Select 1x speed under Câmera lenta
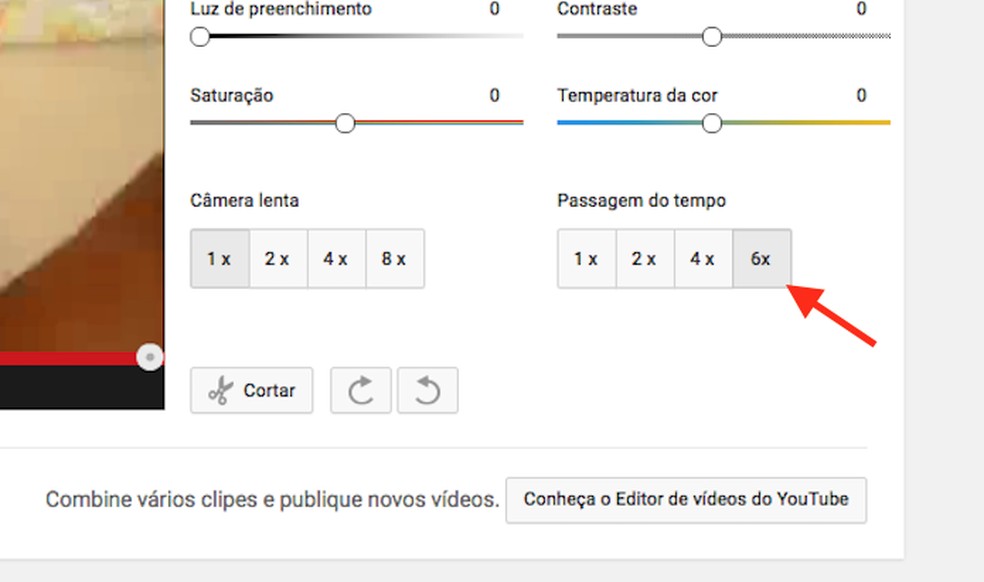Viewport: 984px width, 582px height. (x=219, y=258)
